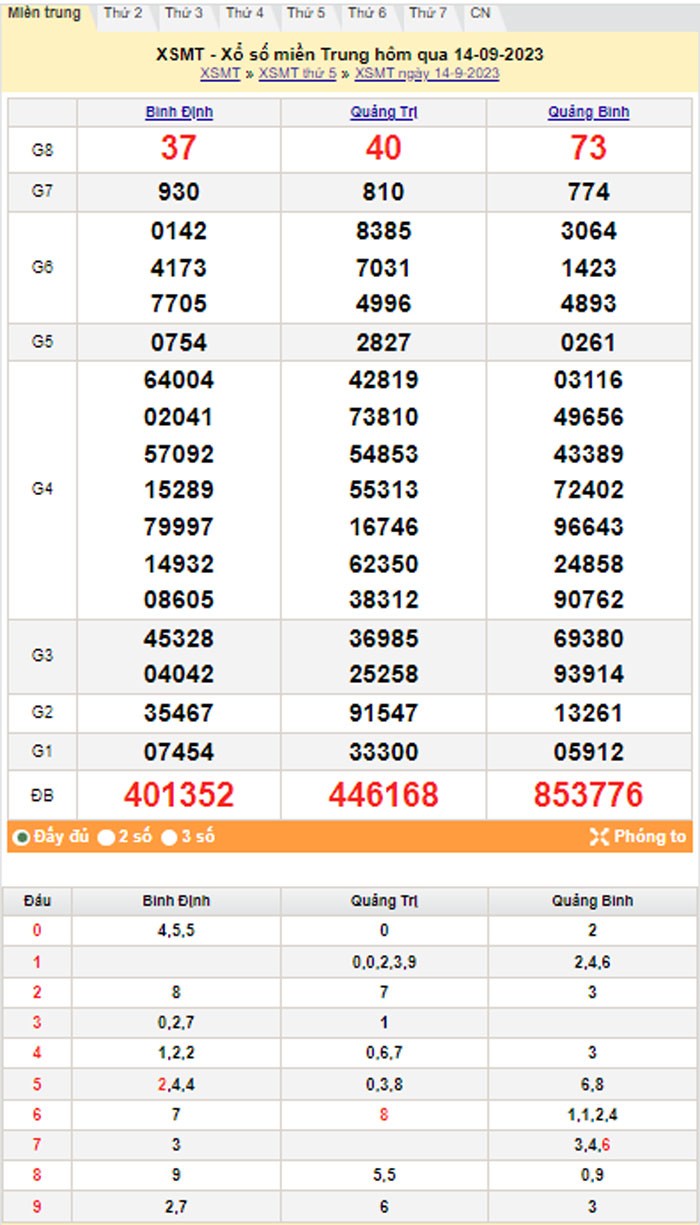Click the ĐB row label
The height and width of the screenshot is (1225, 700).
(x=42, y=796)
